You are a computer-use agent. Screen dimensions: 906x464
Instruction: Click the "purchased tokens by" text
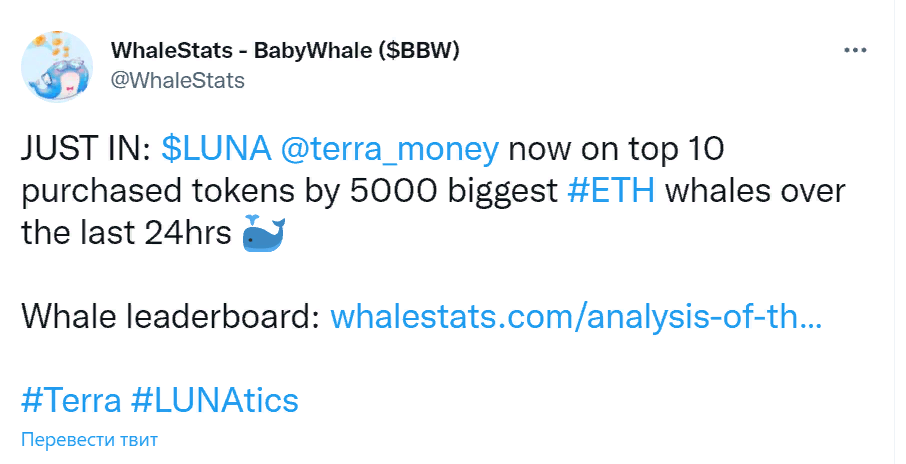(x=172, y=192)
